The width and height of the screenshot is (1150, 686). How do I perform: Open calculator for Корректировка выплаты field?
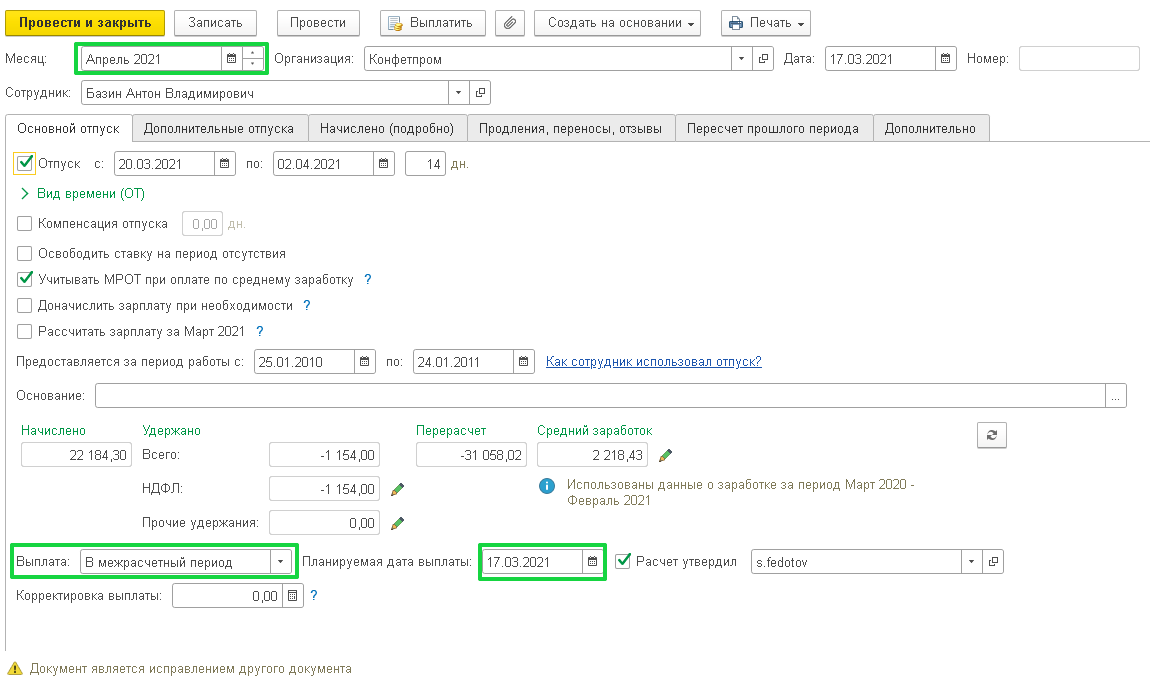[x=292, y=596]
